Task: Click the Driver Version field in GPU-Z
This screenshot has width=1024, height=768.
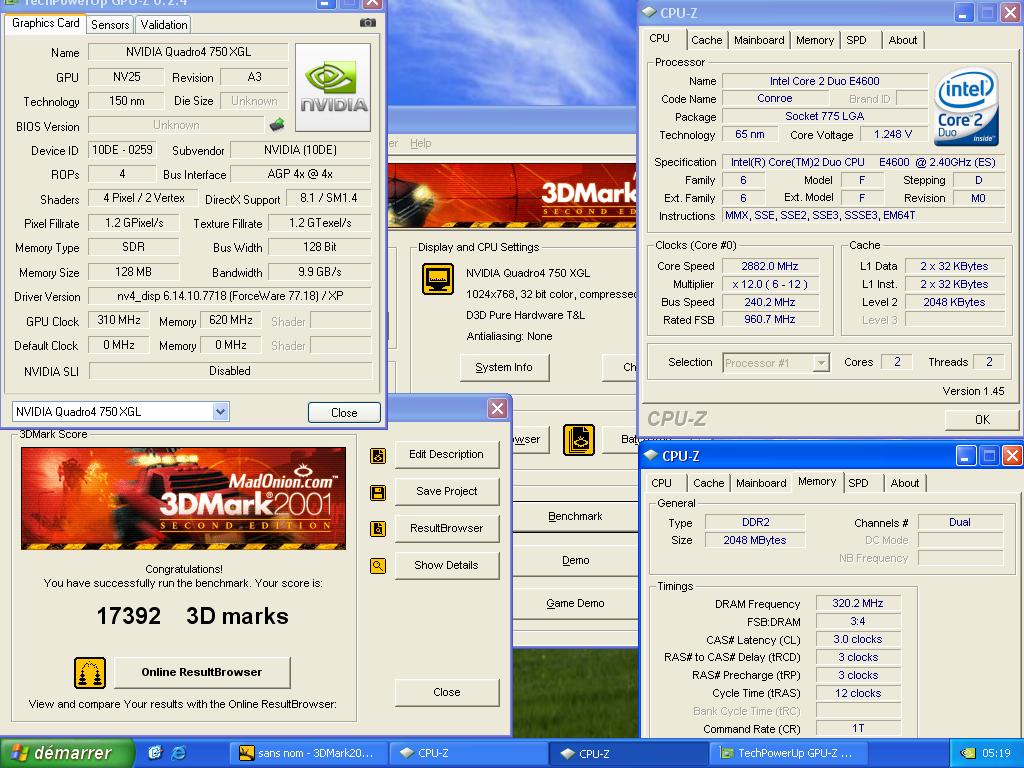Action: click(230, 296)
